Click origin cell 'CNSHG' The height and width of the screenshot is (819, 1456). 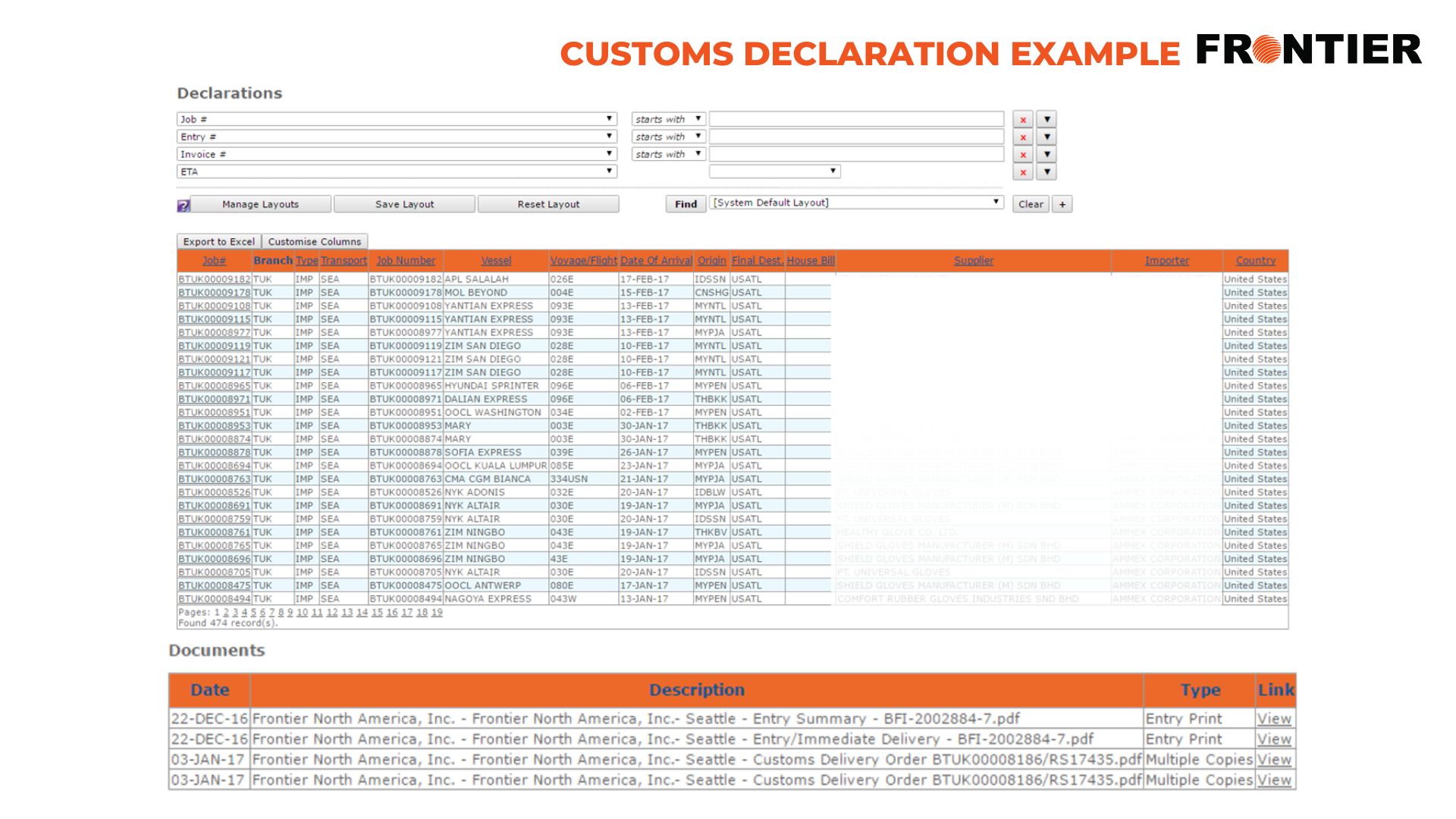coord(711,293)
